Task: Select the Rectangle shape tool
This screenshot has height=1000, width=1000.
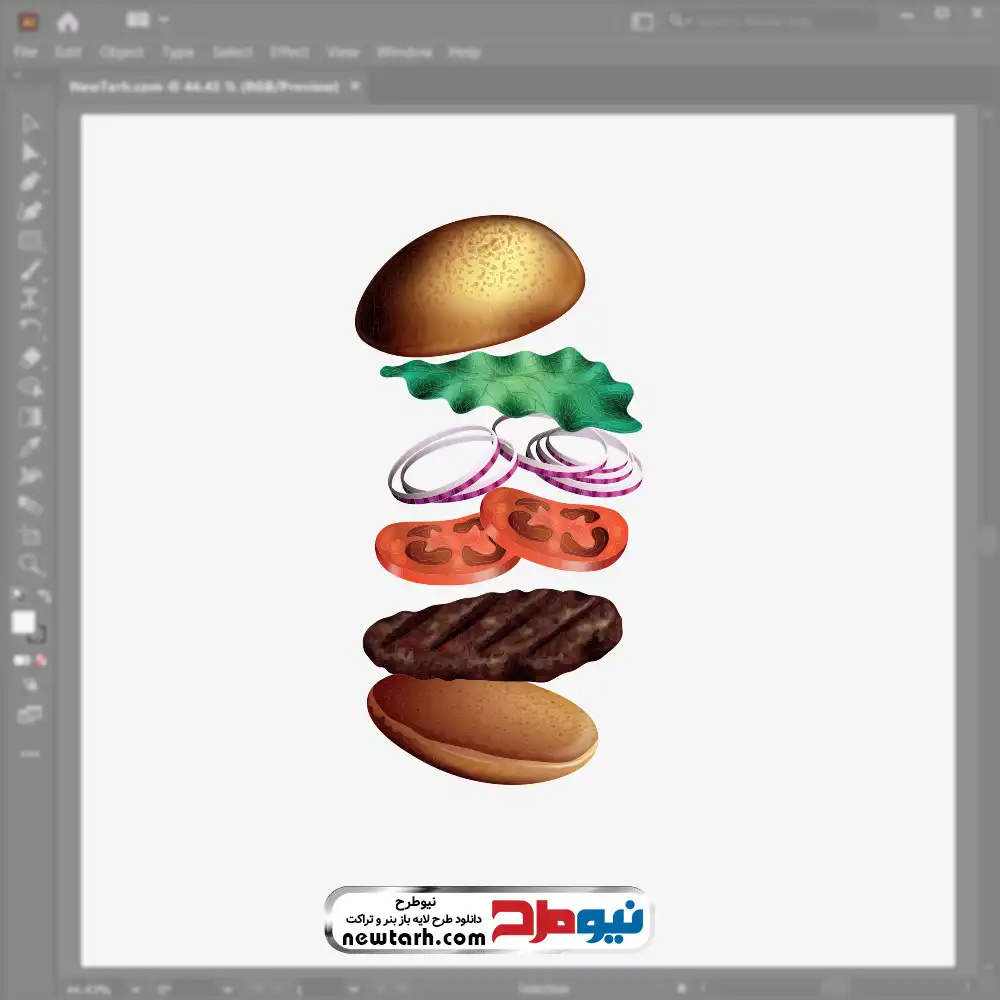Action: coord(30,240)
